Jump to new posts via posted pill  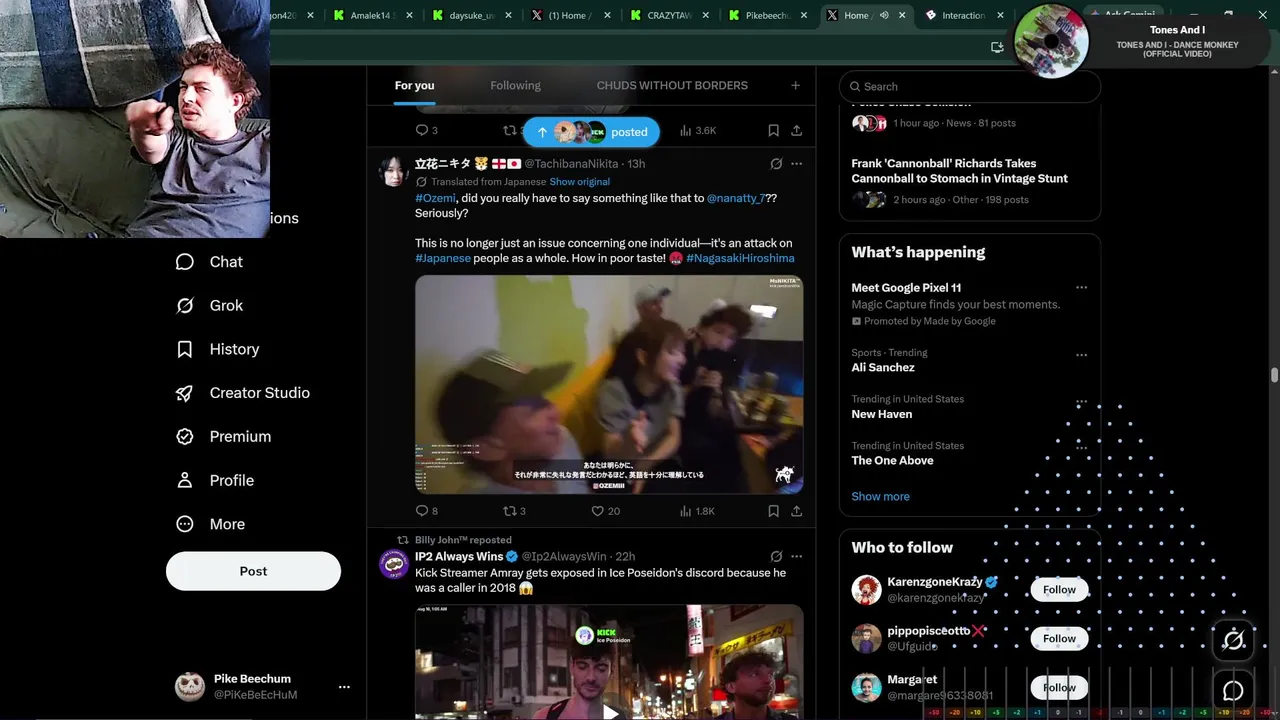click(592, 132)
